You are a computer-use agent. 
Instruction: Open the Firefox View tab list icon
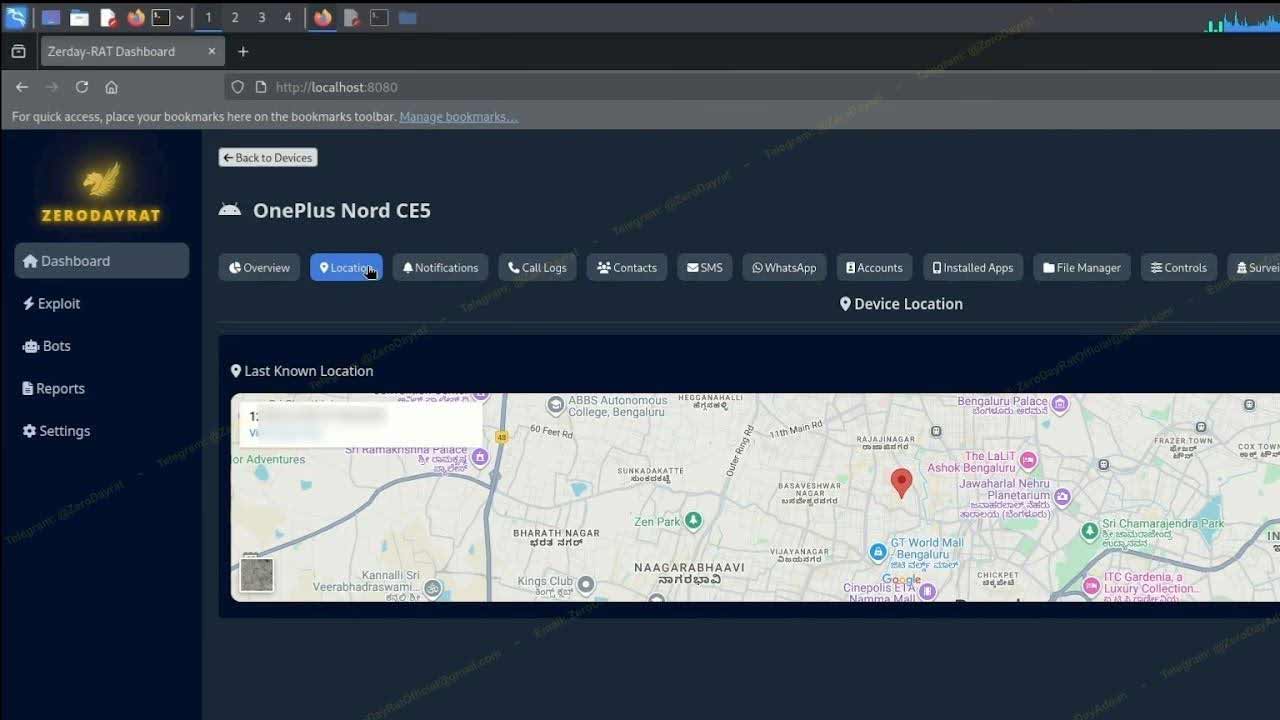[x=18, y=51]
